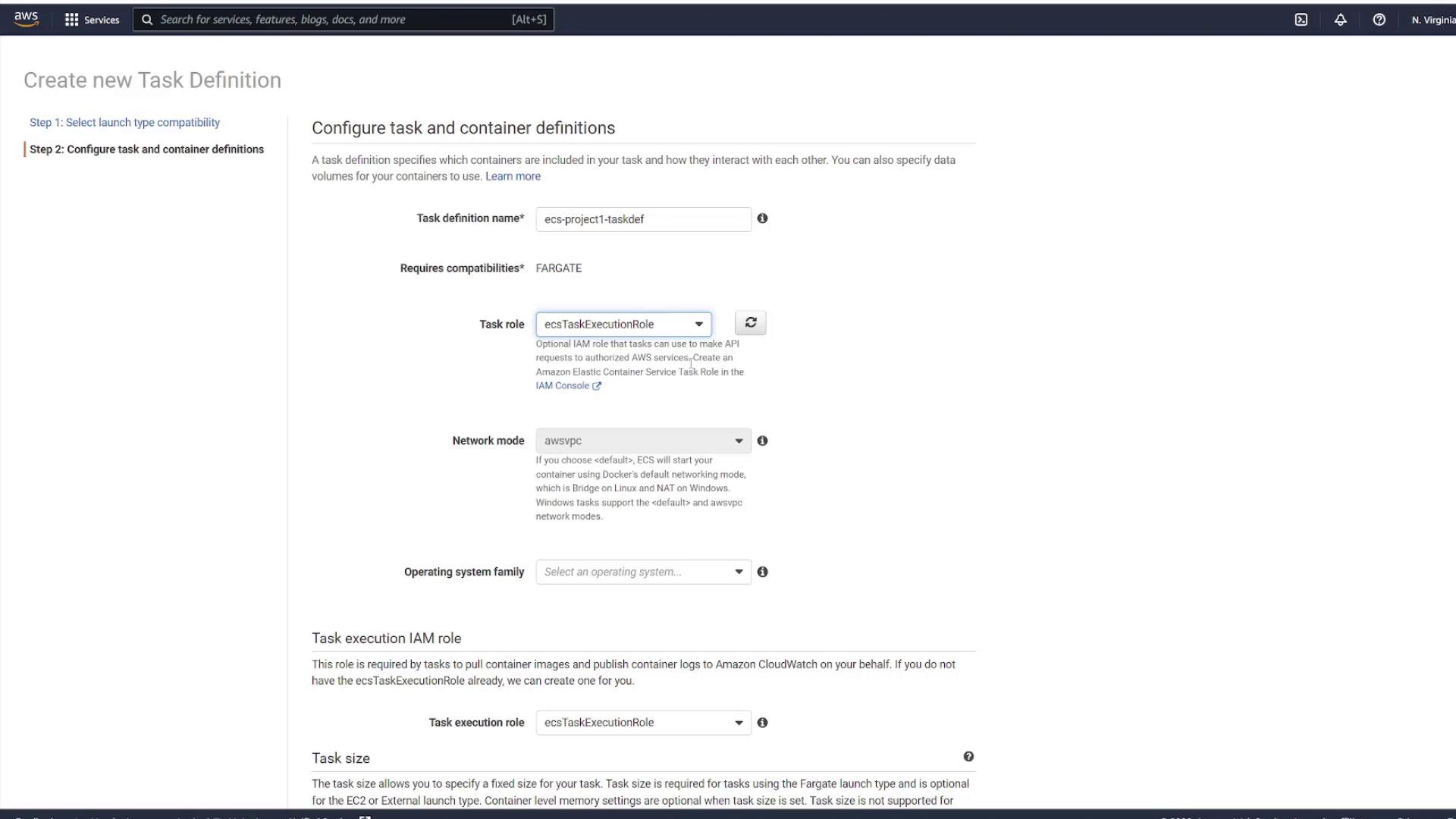
Task: Click the Create new Task Definition title
Action: click(x=152, y=80)
